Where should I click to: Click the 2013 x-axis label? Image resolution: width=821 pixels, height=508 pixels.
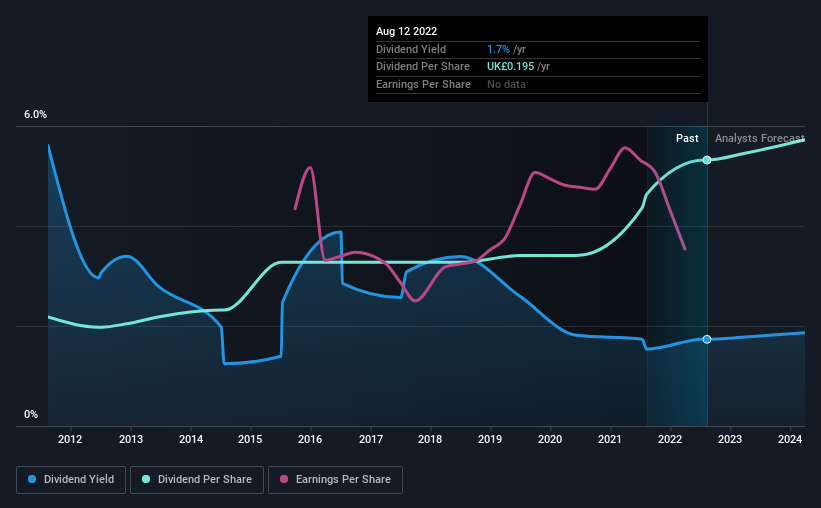131,439
